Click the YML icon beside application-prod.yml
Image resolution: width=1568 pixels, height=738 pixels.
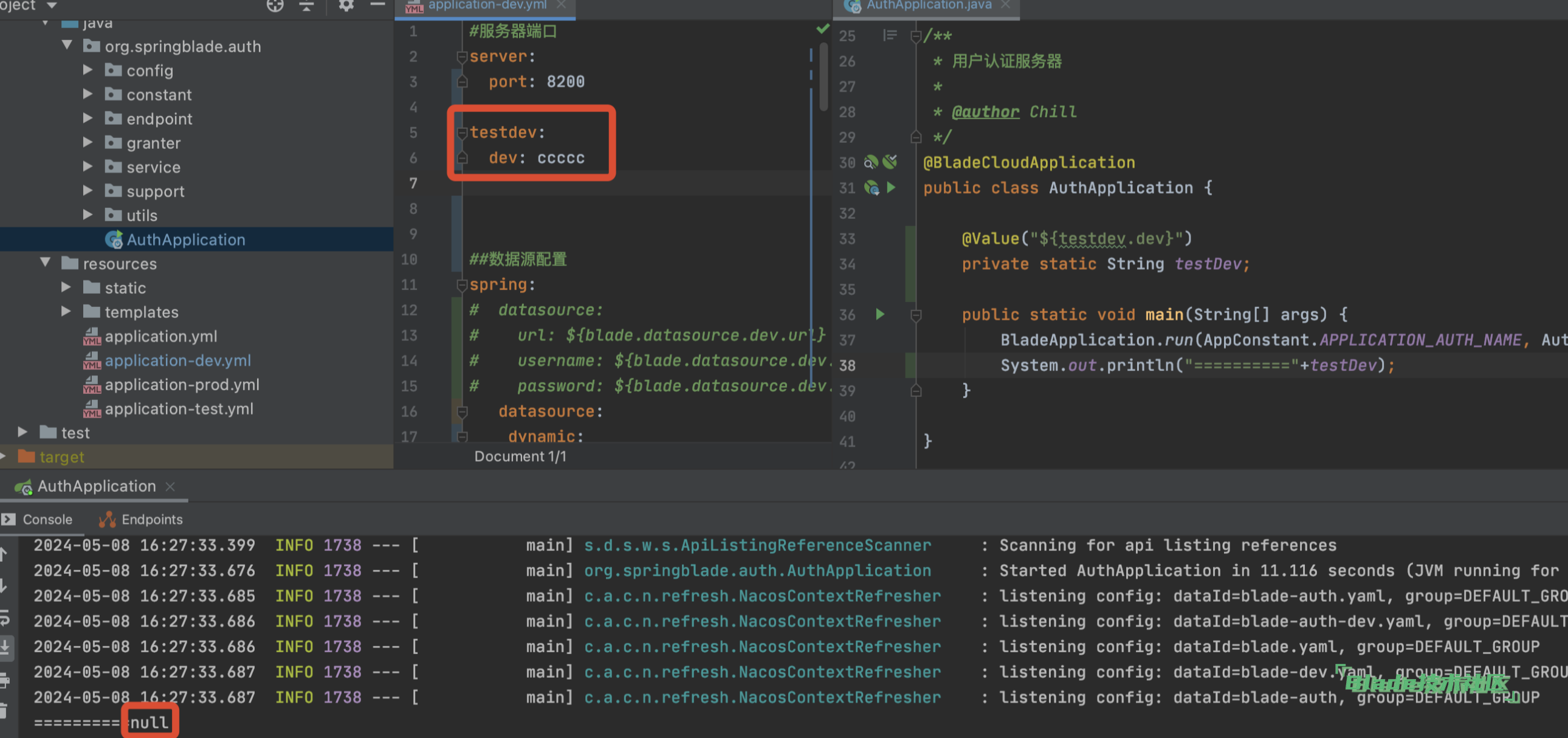pyautogui.click(x=91, y=385)
